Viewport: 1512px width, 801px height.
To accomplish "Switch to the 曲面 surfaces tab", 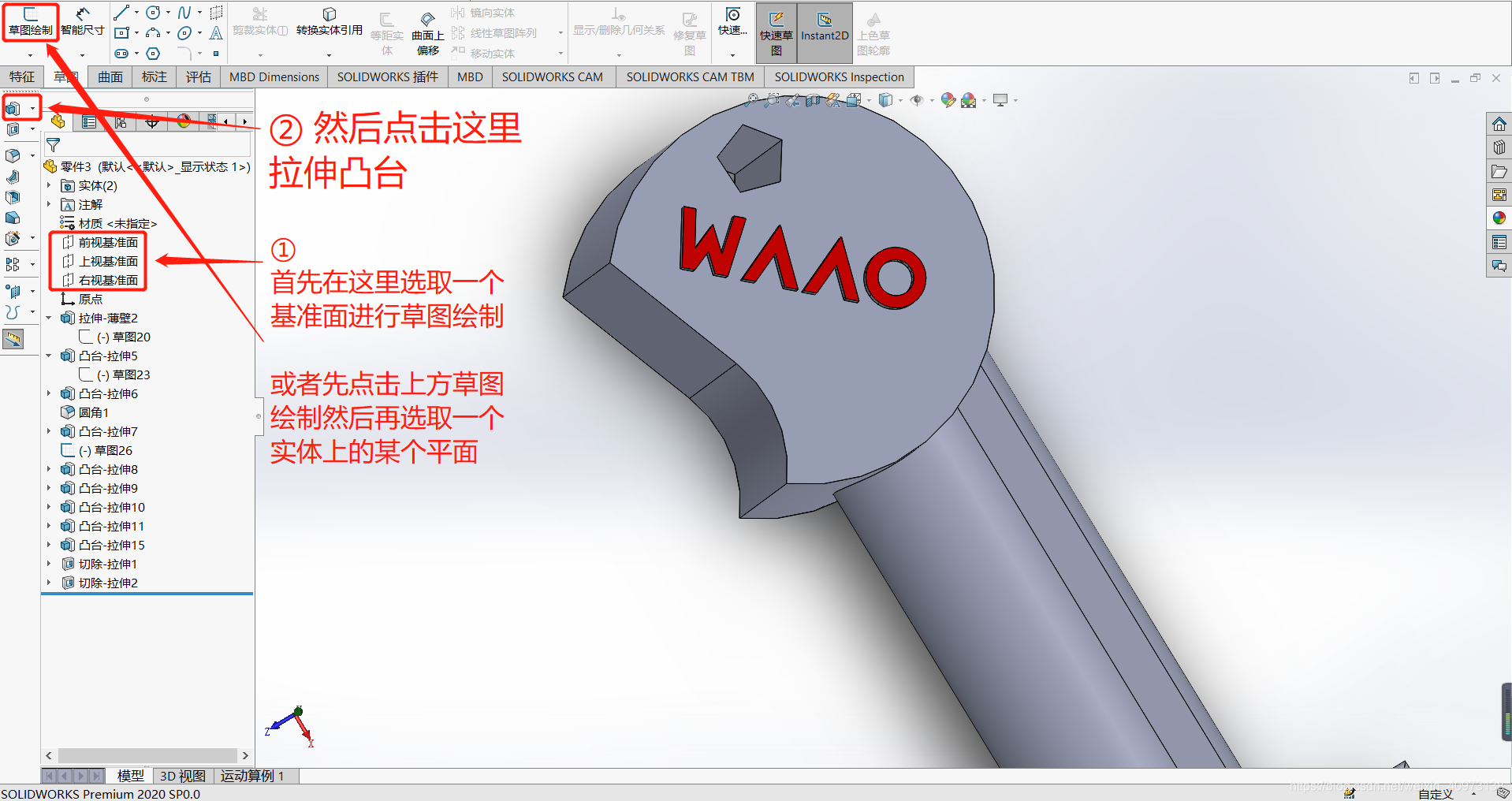I will (110, 76).
